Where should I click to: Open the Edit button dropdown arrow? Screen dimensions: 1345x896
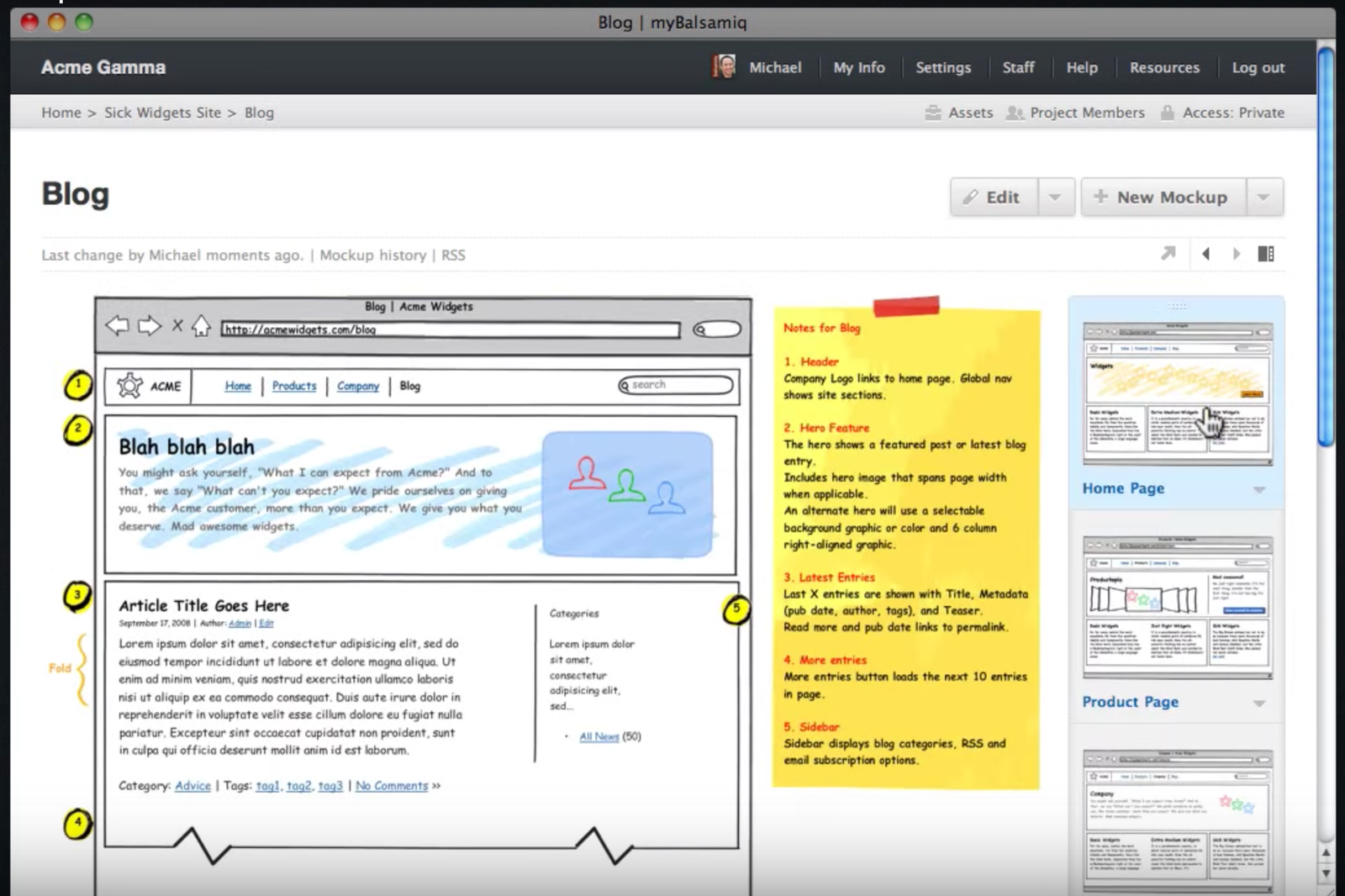[1056, 198]
